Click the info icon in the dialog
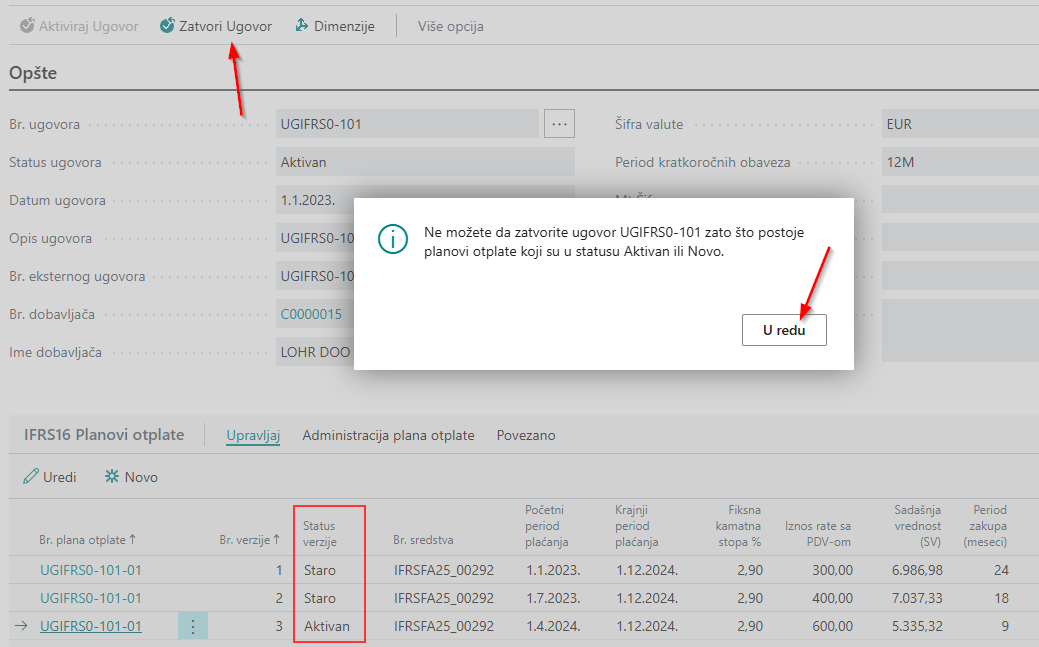1039x647 pixels. click(x=392, y=239)
